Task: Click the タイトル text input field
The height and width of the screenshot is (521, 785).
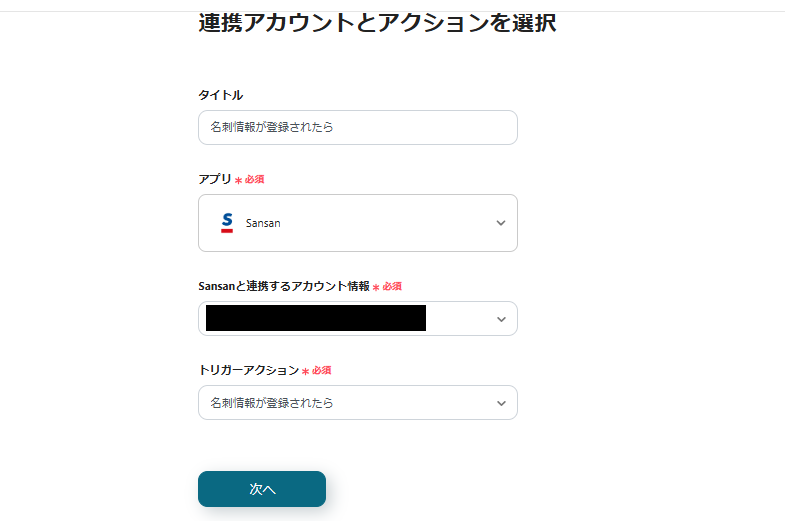Action: 357,127
